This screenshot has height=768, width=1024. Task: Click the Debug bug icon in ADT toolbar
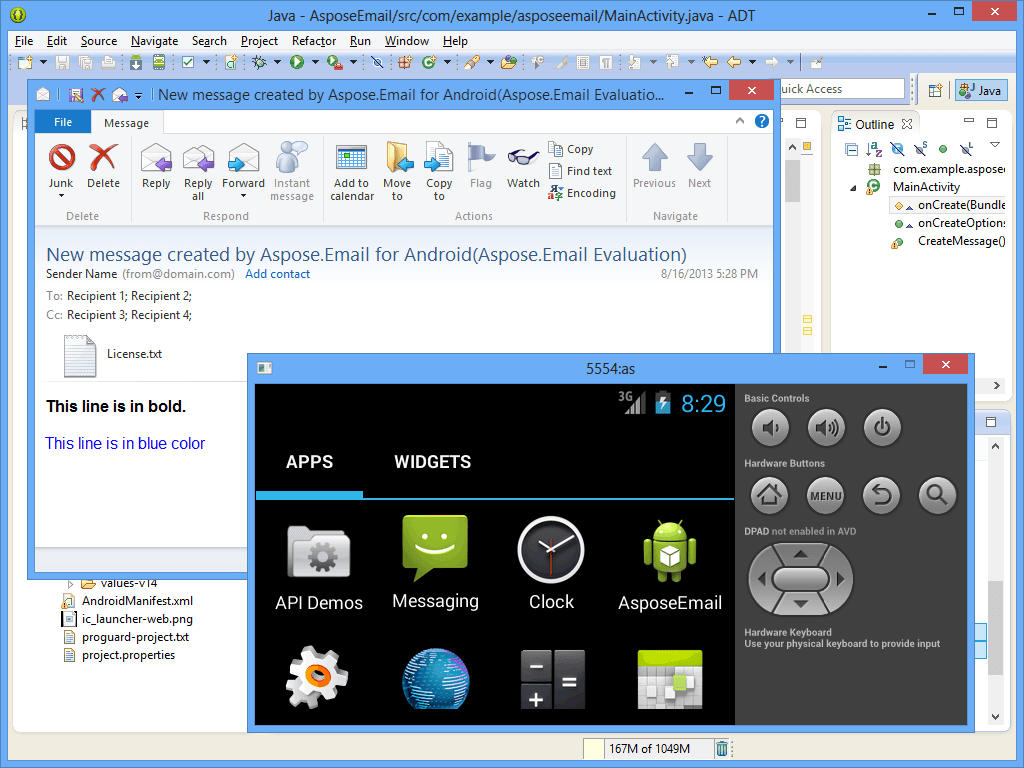coord(259,62)
